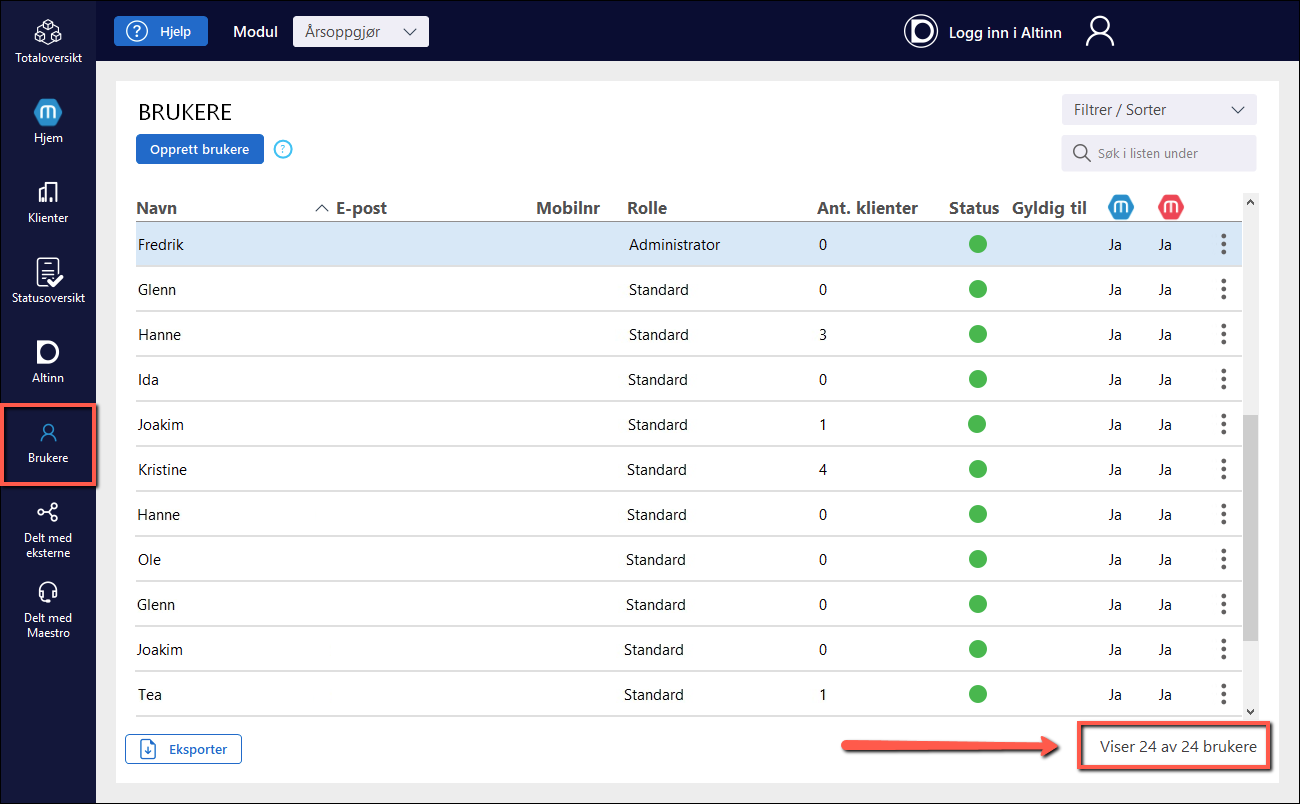
Task: Open three-dot menu for Fredrik row
Action: [1223, 244]
